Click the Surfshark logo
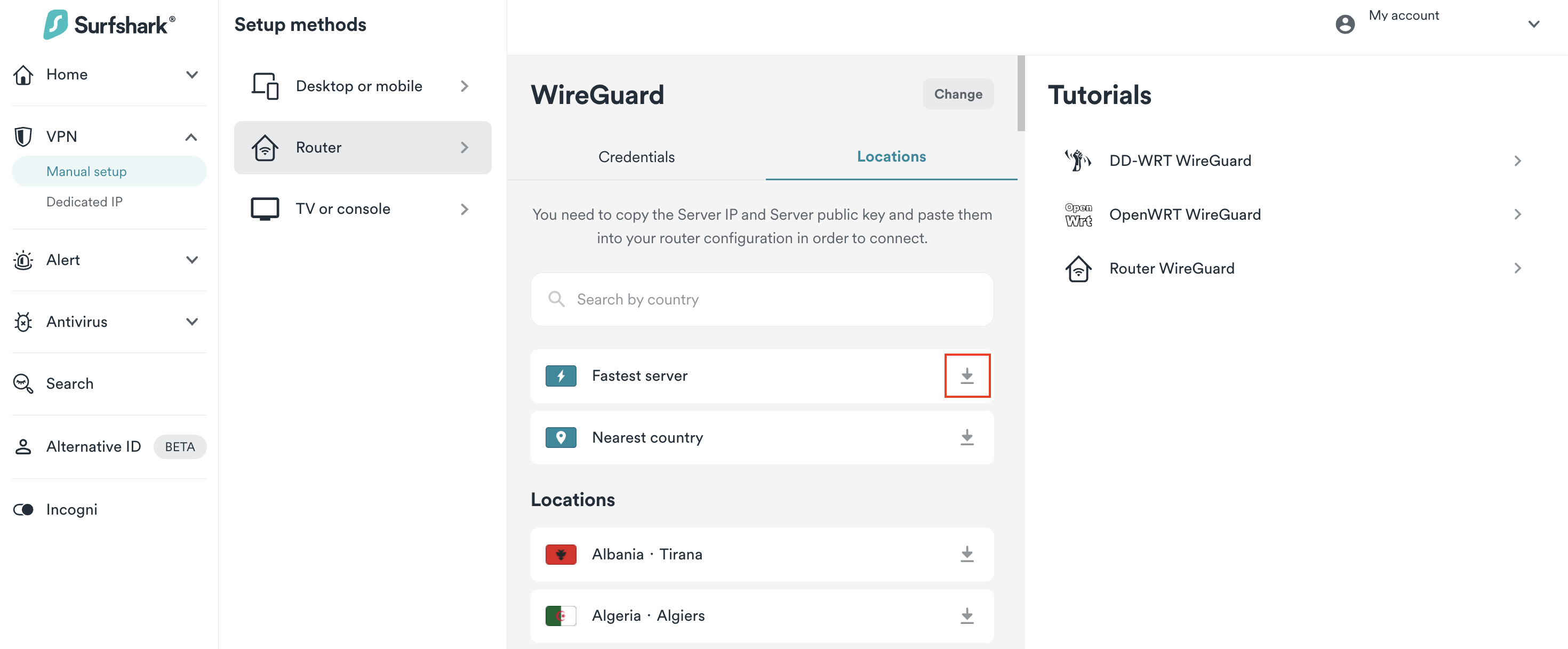The width and height of the screenshot is (1568, 649). (109, 25)
